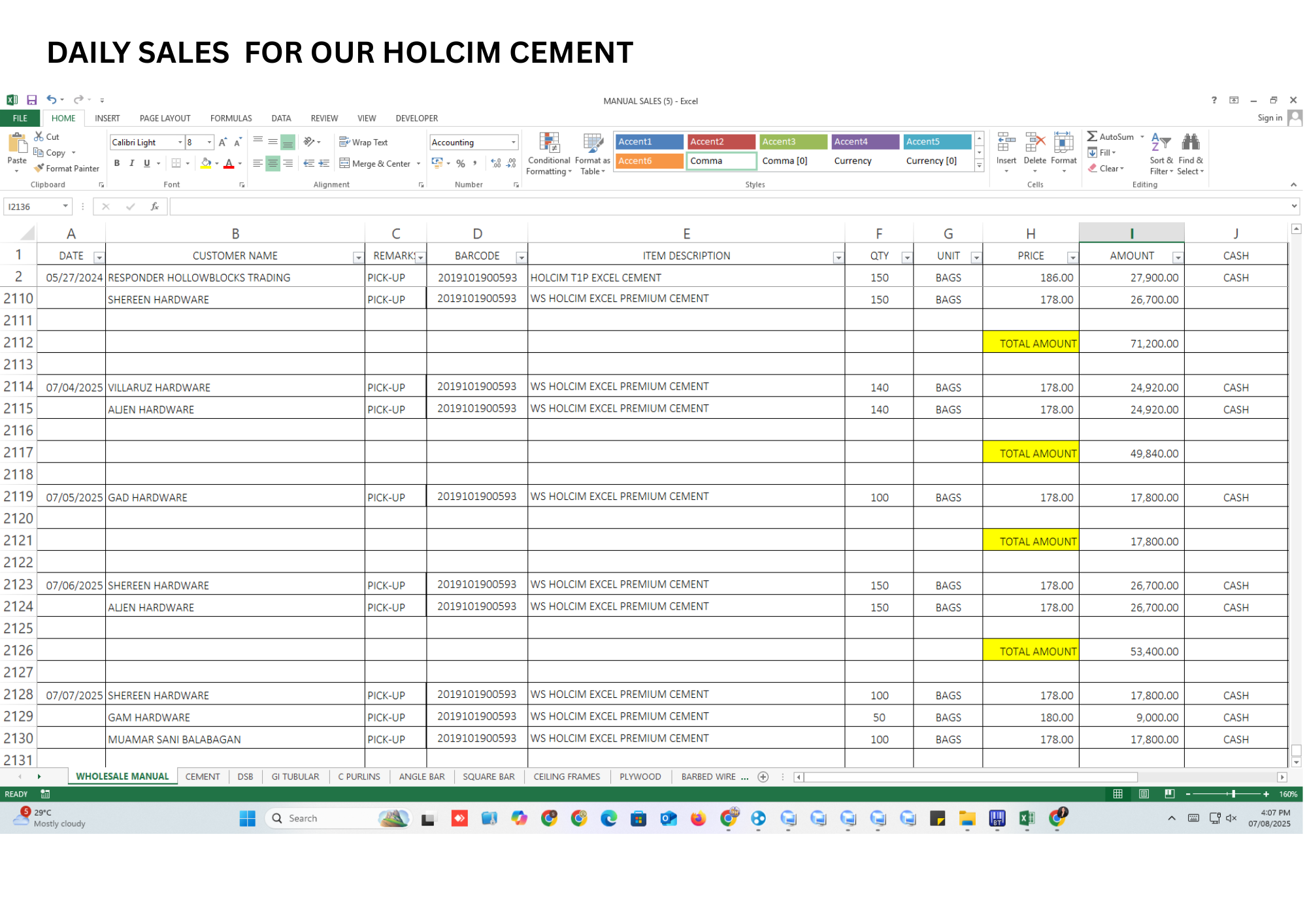The width and height of the screenshot is (1307, 924).
Task: Apply Comma Style number format icon
Action: point(475,163)
